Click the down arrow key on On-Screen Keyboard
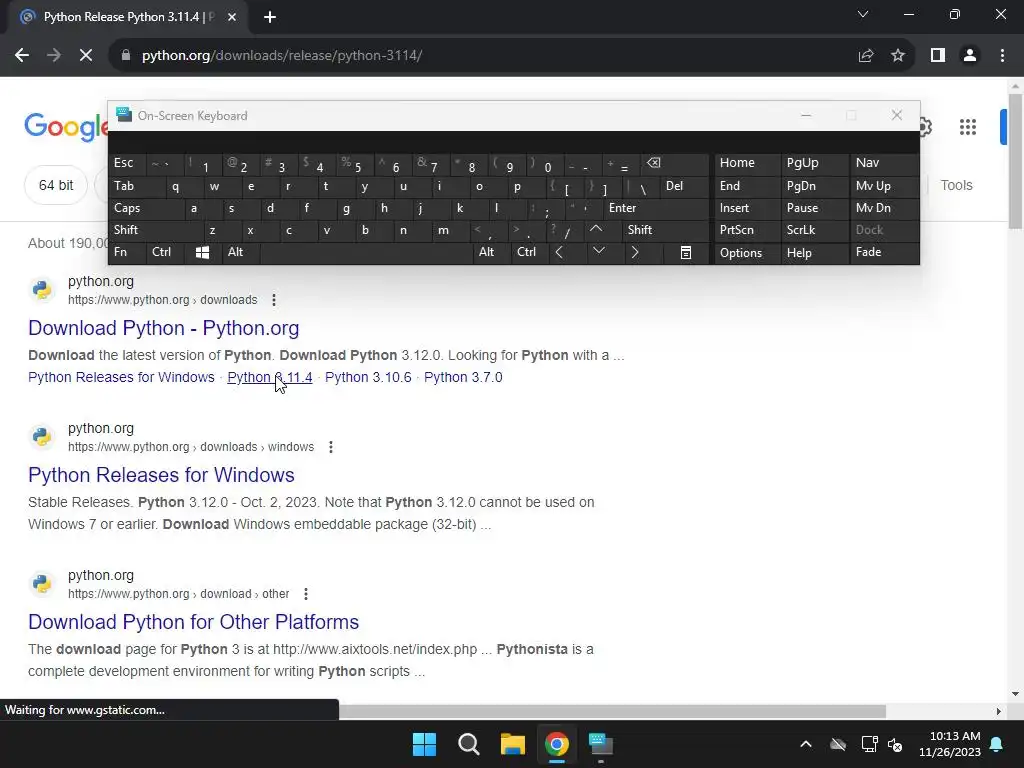1024x768 pixels. click(x=598, y=251)
